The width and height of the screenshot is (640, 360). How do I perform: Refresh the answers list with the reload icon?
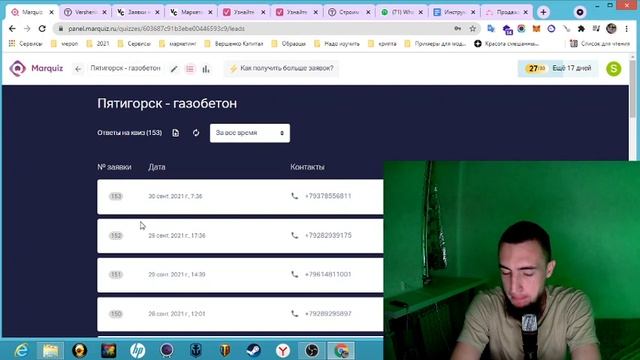pyautogui.click(x=196, y=133)
